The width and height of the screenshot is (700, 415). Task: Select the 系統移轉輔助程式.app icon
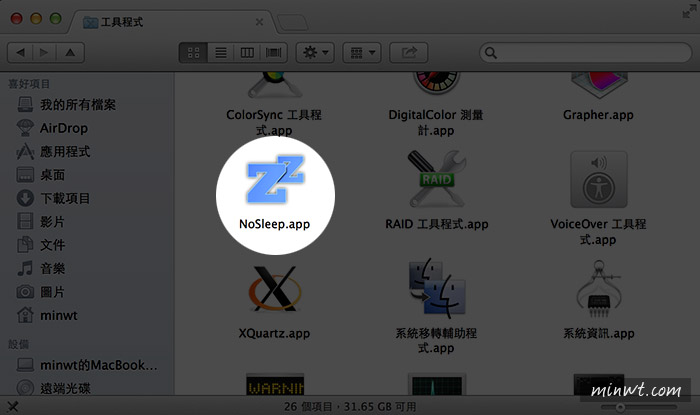[x=437, y=287]
